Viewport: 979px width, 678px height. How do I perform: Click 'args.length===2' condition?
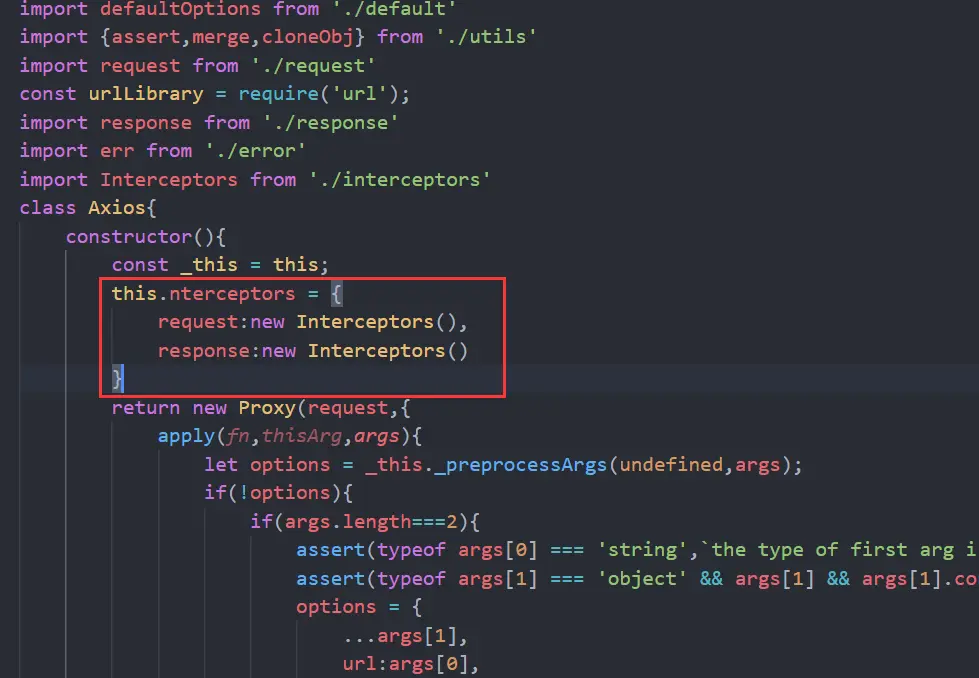click(x=371, y=522)
